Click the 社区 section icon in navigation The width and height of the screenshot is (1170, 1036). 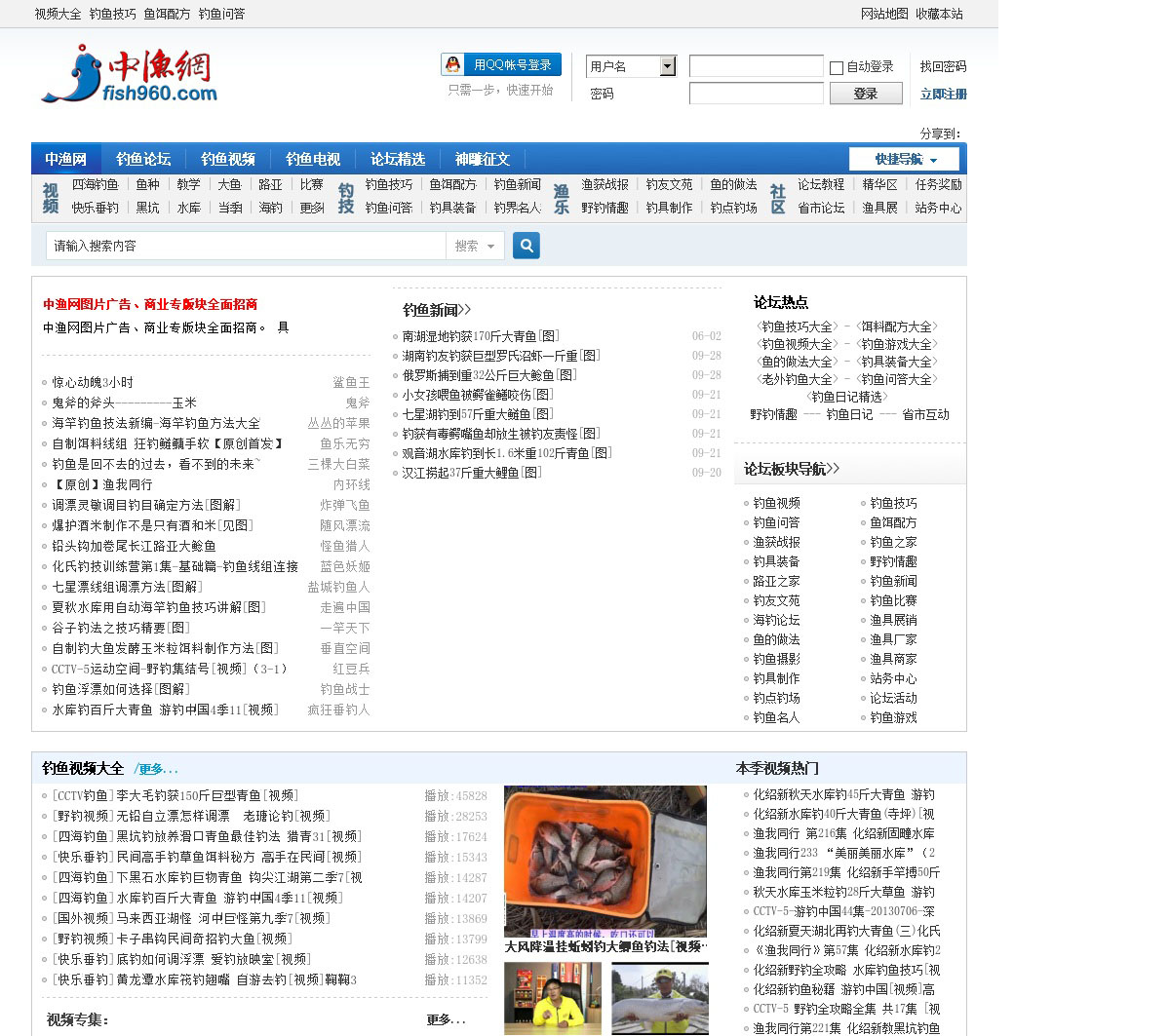[x=777, y=197]
